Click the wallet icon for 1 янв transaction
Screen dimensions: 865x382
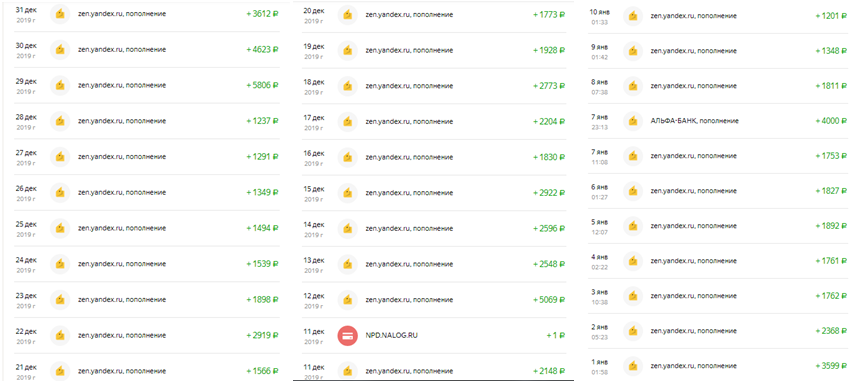(633, 365)
